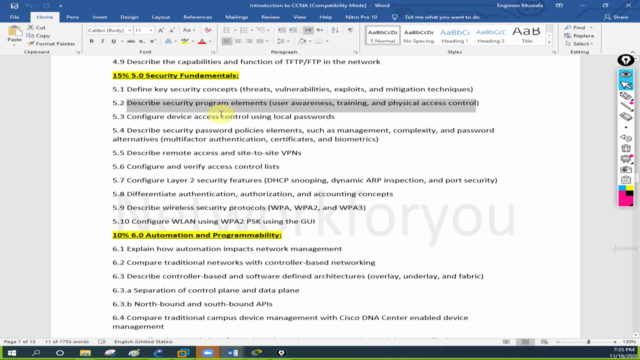Open Word from the Windows taskbar
The height and width of the screenshot is (360, 640).
pos(233,353)
